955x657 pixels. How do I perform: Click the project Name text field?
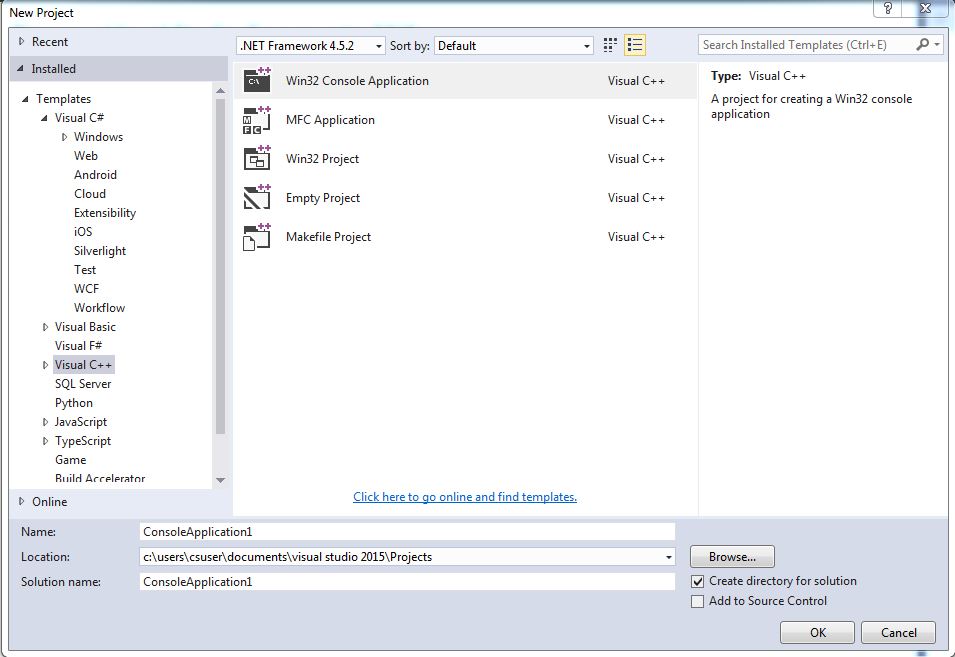click(x=407, y=532)
